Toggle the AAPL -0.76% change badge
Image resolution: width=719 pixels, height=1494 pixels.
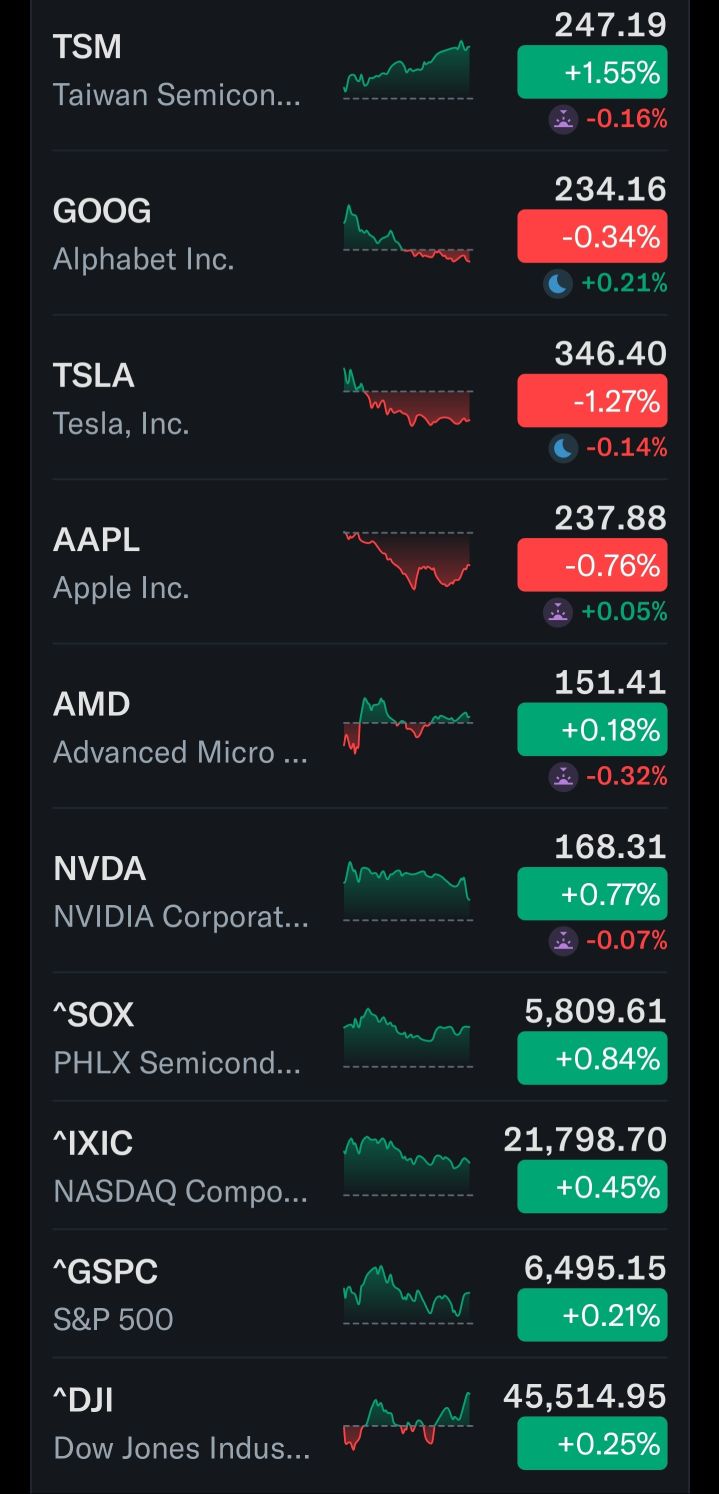pyautogui.click(x=592, y=565)
